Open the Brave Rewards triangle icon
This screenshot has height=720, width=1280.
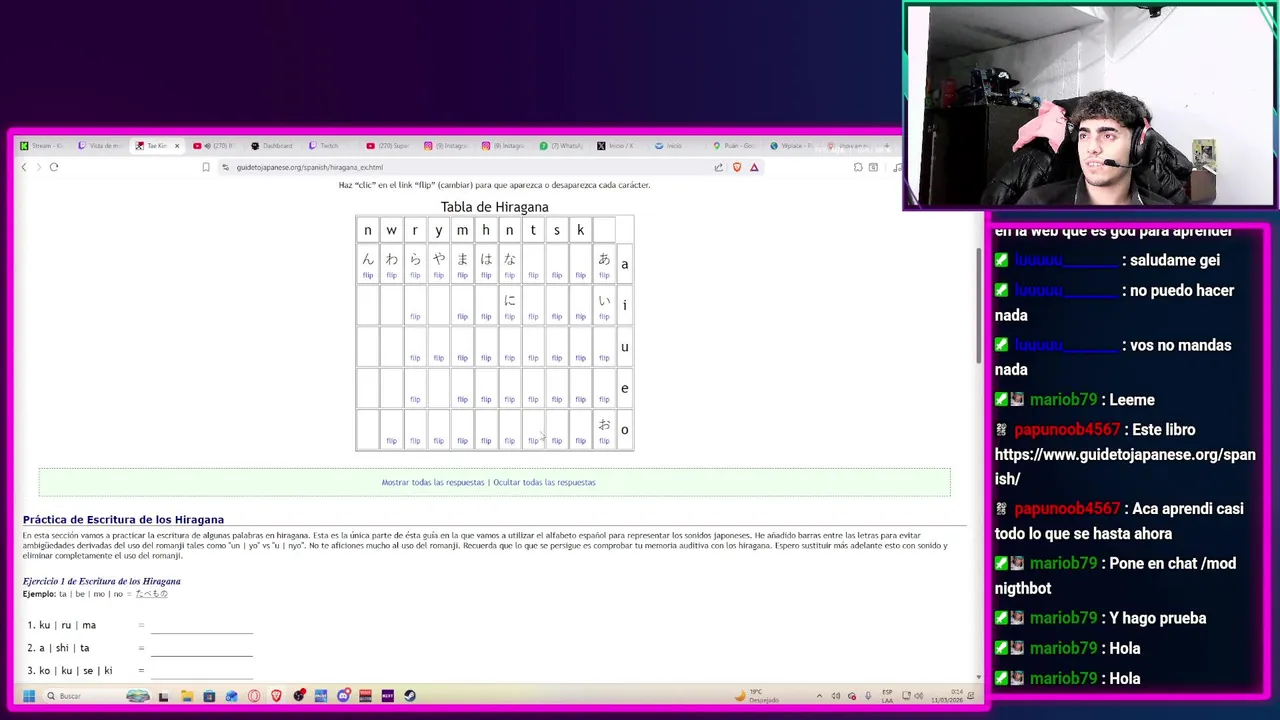click(x=754, y=167)
